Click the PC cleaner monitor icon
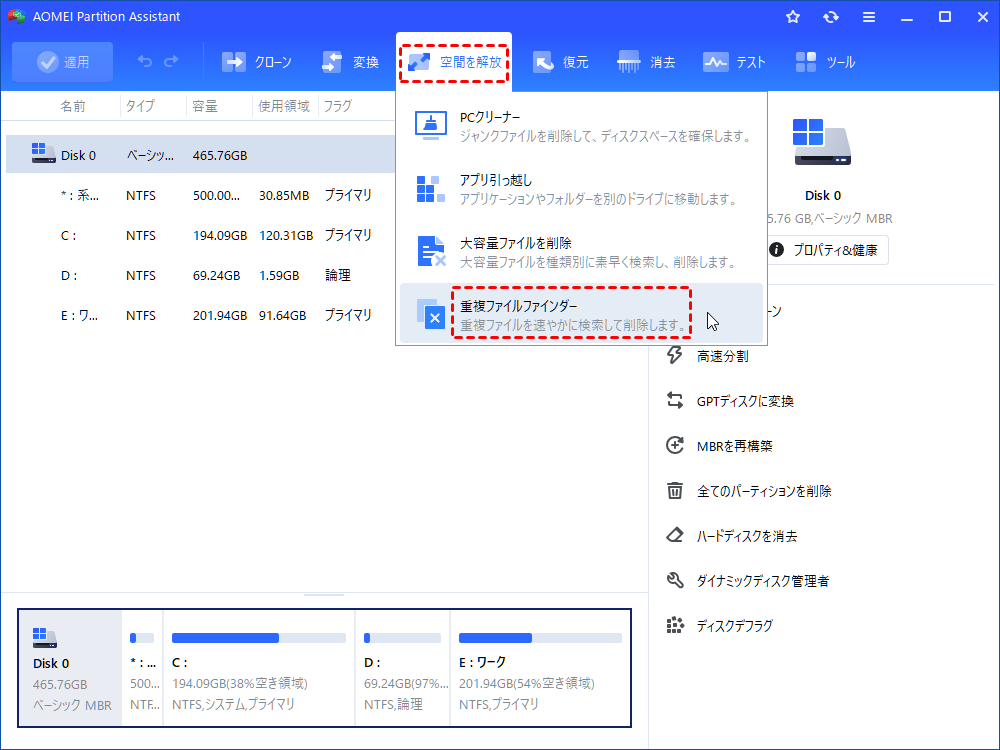The height and width of the screenshot is (750, 1000). coord(430,125)
